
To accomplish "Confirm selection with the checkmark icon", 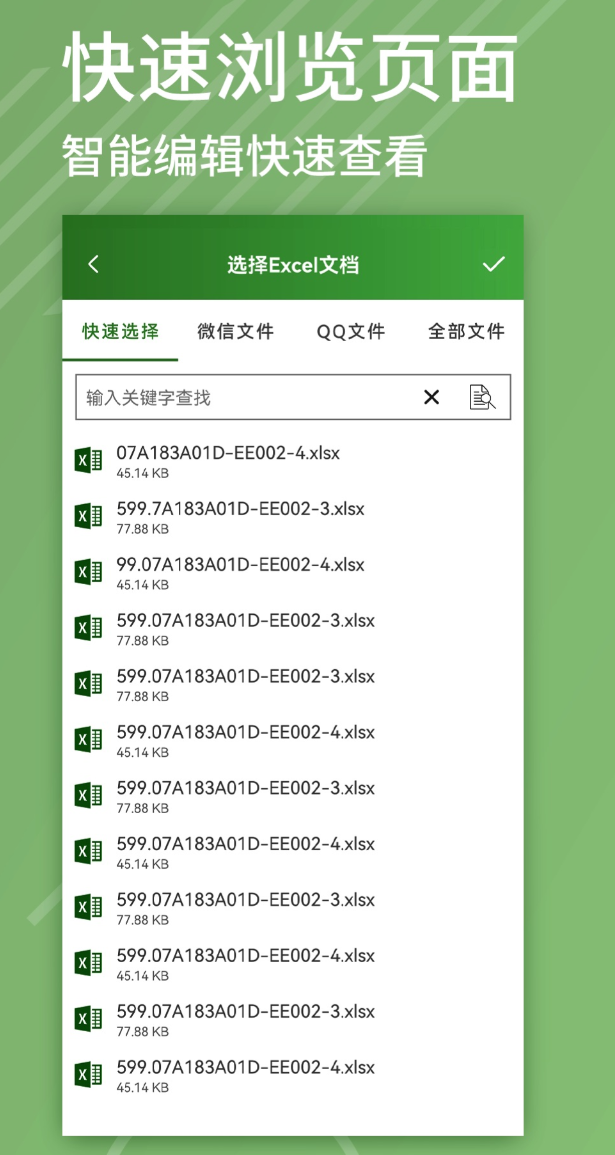I will point(493,264).
